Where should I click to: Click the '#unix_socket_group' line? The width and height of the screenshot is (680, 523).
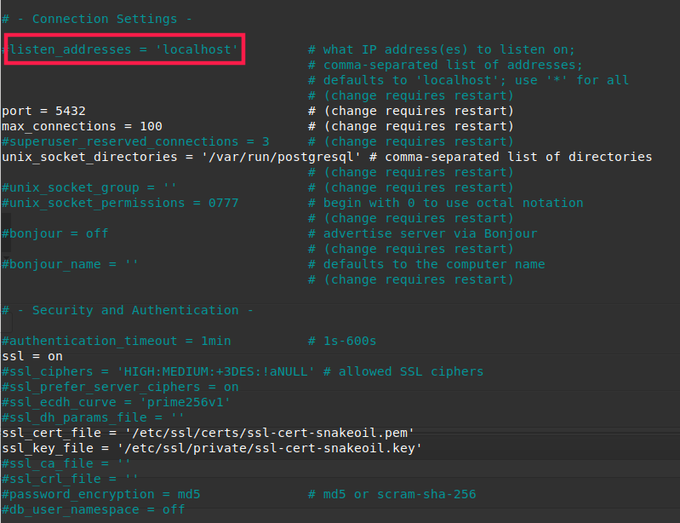coord(89,187)
